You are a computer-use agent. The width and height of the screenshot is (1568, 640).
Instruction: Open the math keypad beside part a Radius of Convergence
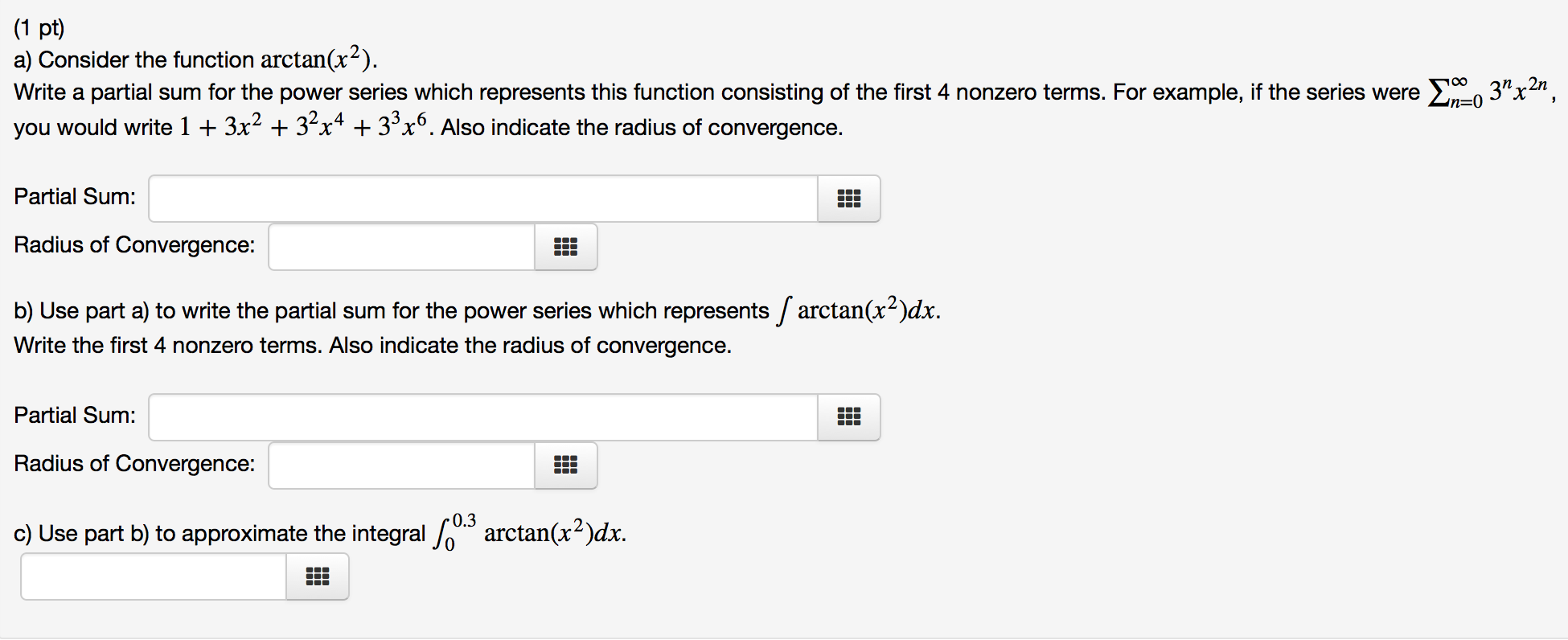pos(565,247)
